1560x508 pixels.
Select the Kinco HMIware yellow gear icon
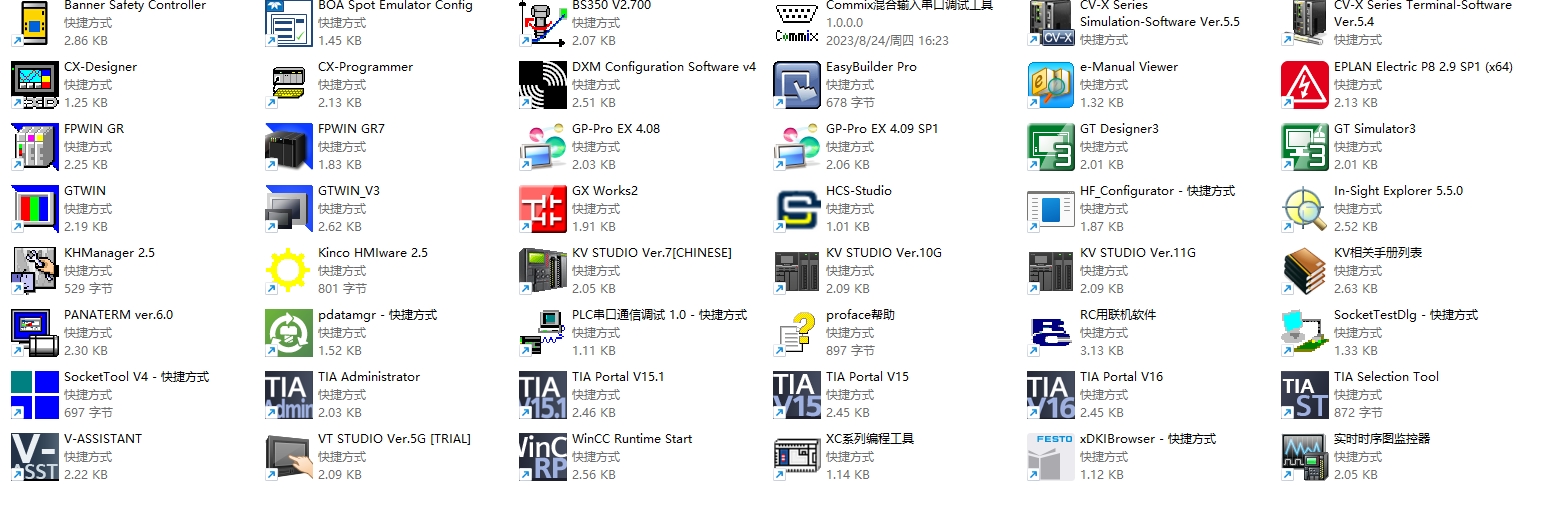click(289, 271)
